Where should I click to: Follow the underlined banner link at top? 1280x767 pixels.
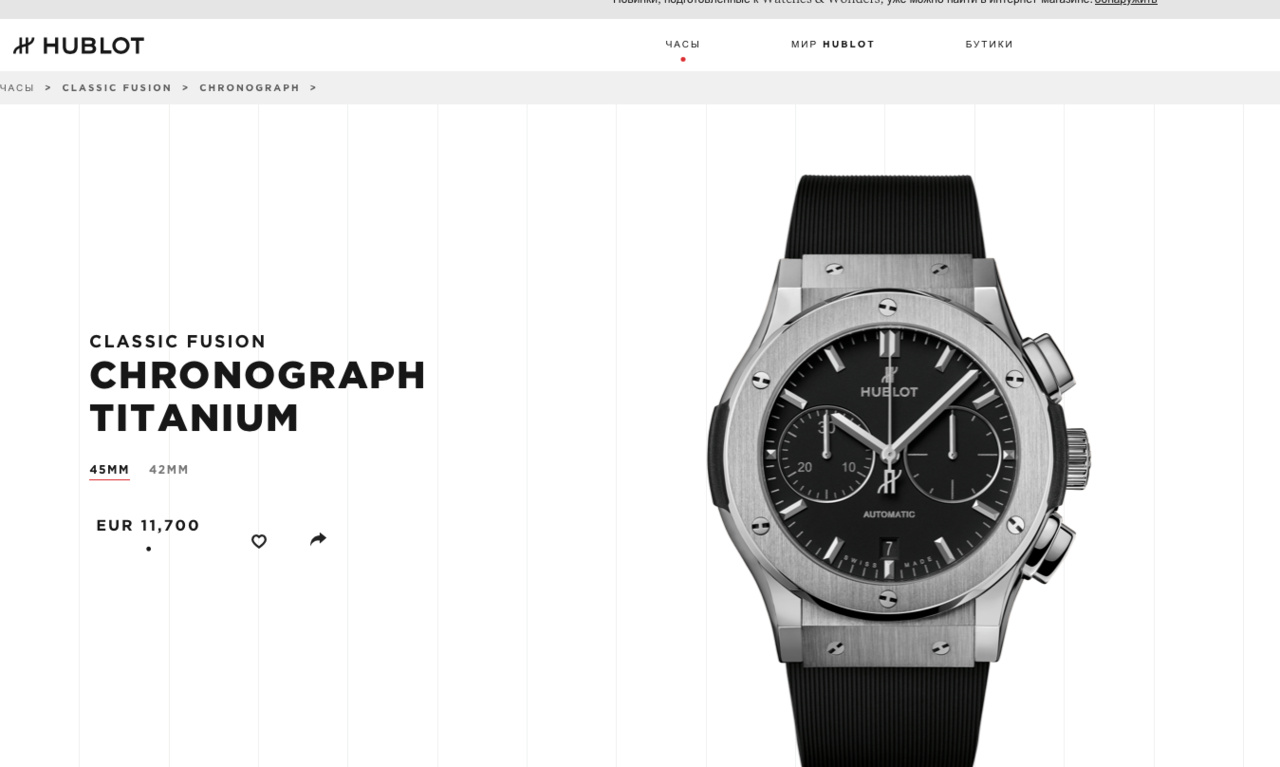coord(1126,2)
